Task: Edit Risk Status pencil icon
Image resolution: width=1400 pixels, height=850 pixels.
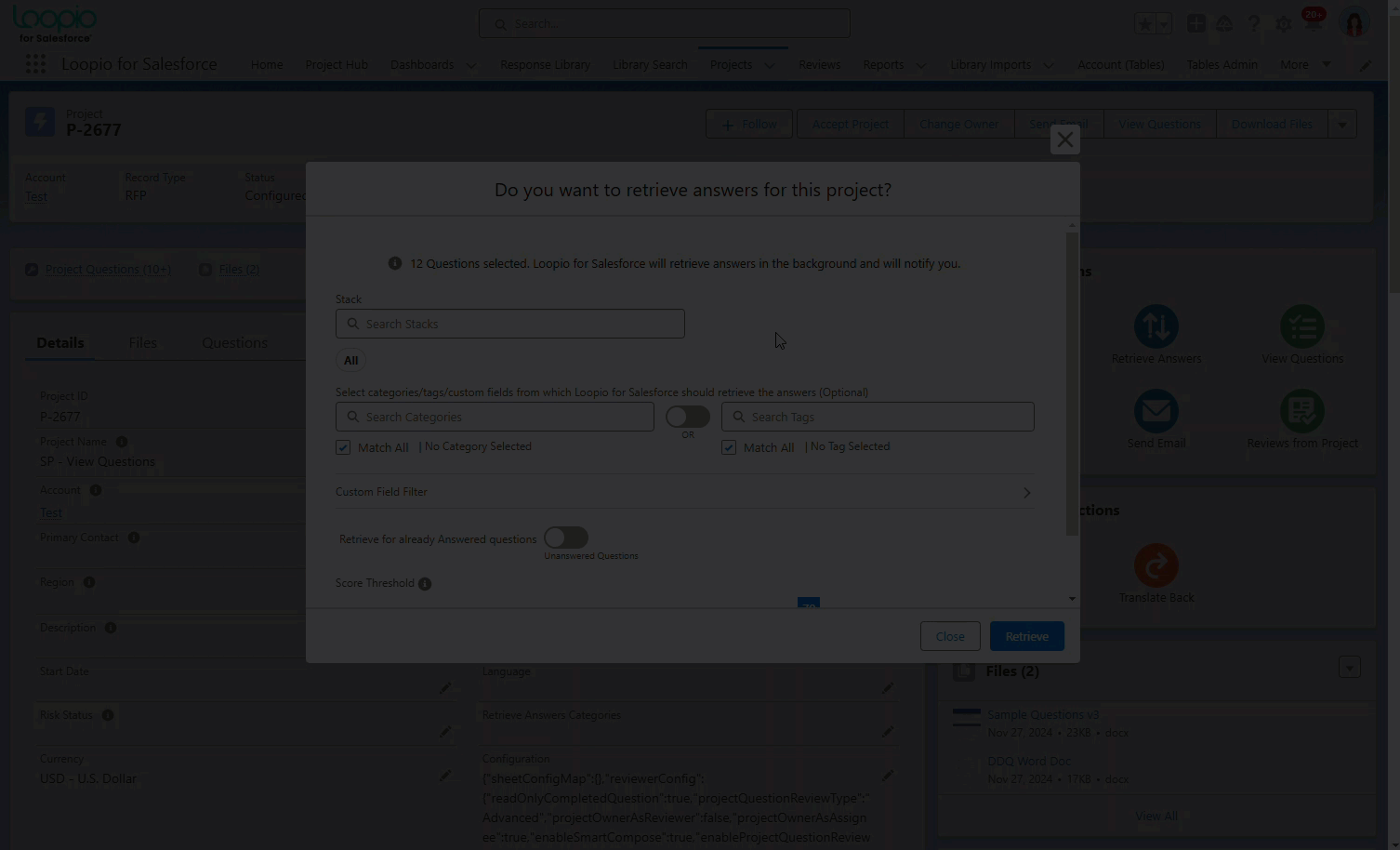Action: pos(445,731)
